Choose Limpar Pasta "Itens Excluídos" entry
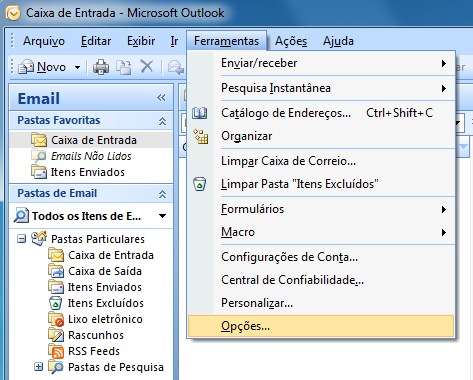This screenshot has width=473, height=380. pos(321,184)
